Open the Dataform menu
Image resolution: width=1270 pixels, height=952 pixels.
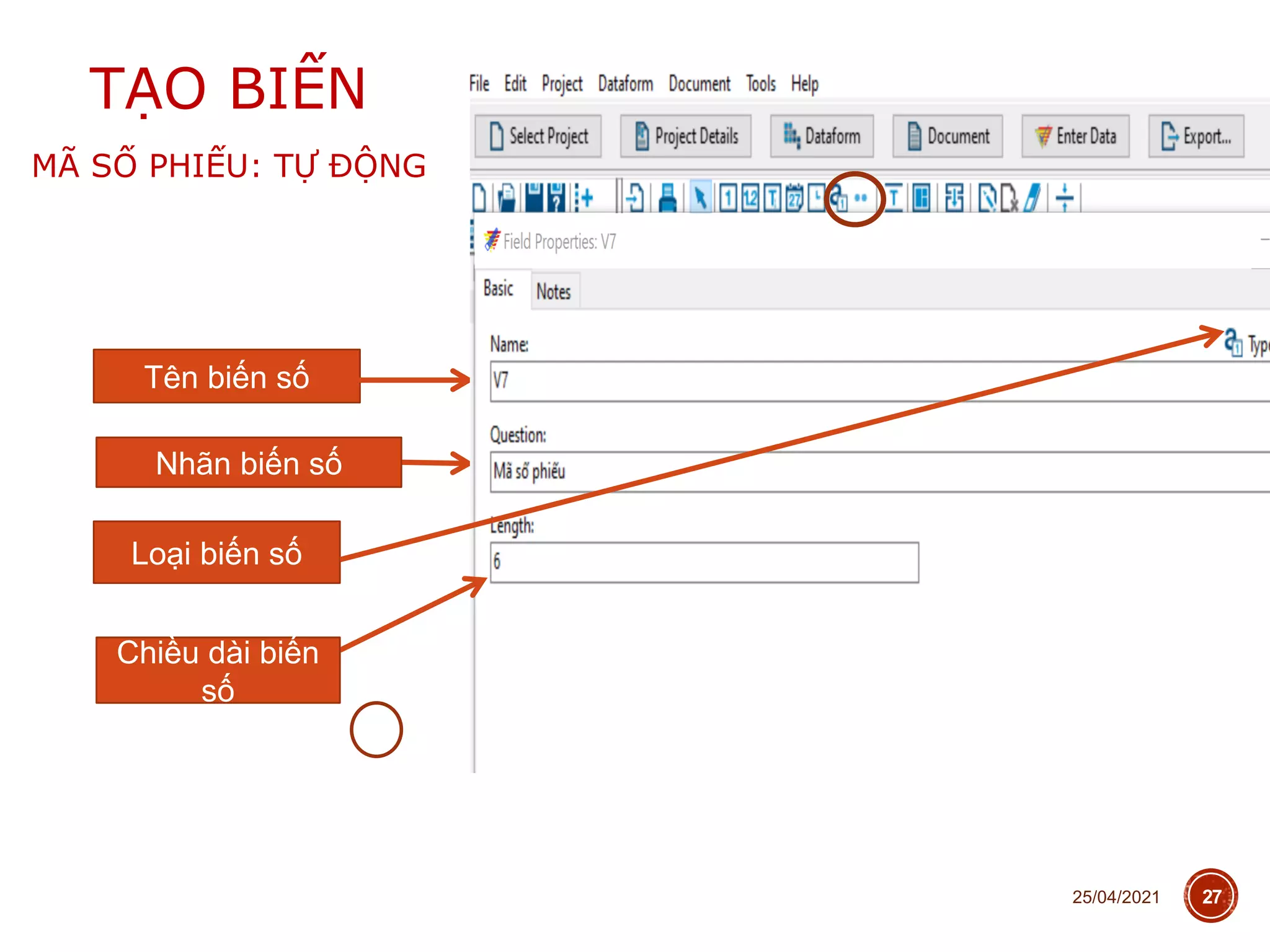(x=625, y=84)
